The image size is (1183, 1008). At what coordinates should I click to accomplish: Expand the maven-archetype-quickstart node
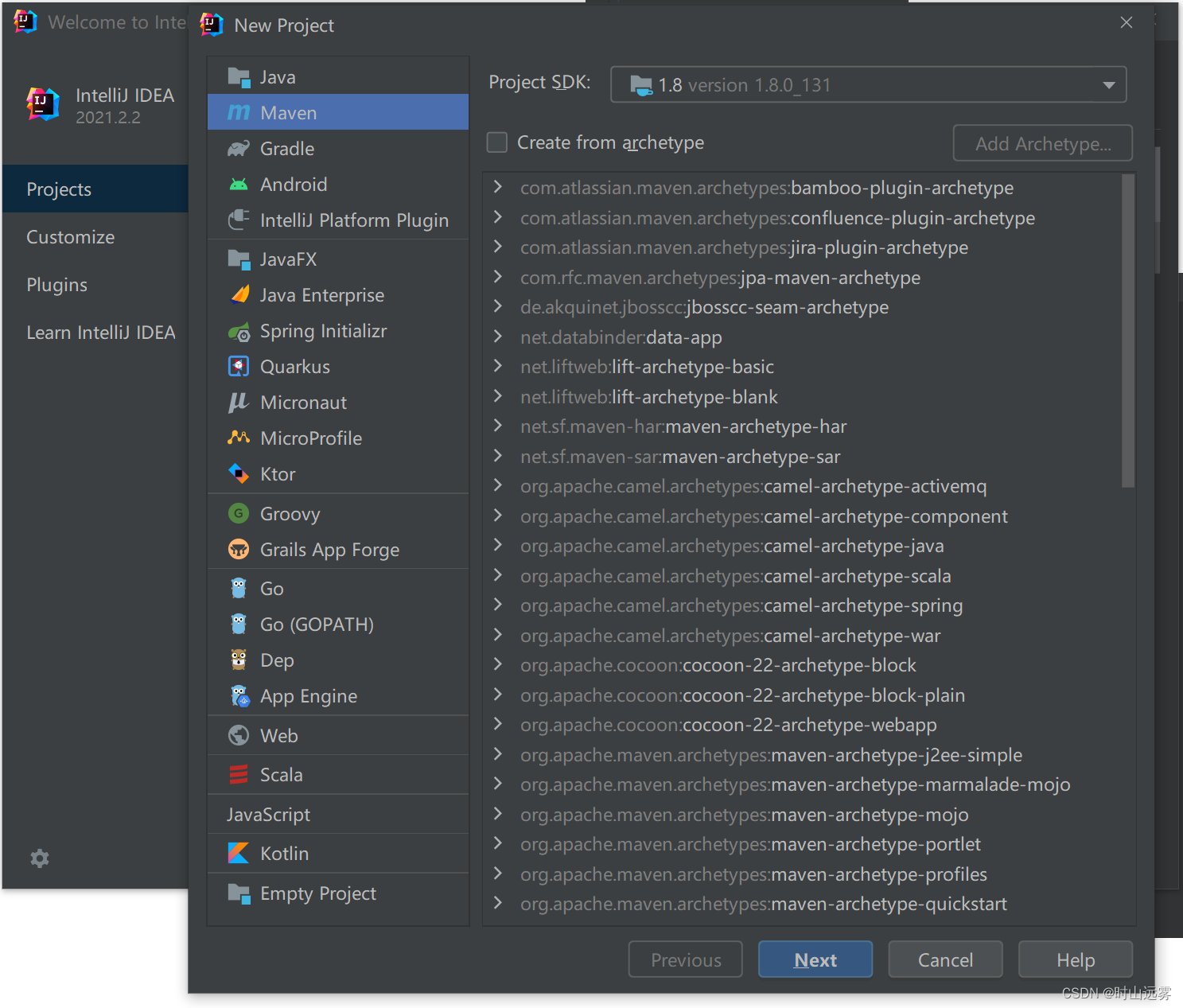[498, 903]
